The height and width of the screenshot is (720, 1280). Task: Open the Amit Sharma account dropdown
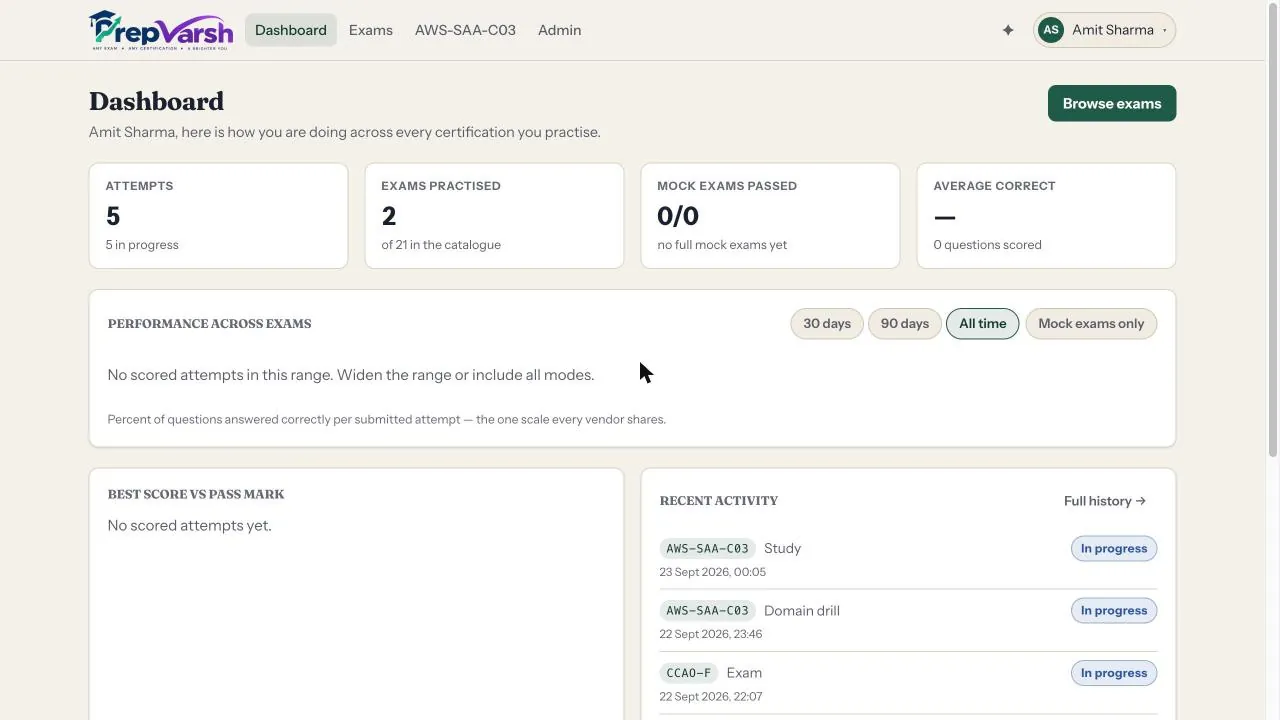[x=1104, y=30]
